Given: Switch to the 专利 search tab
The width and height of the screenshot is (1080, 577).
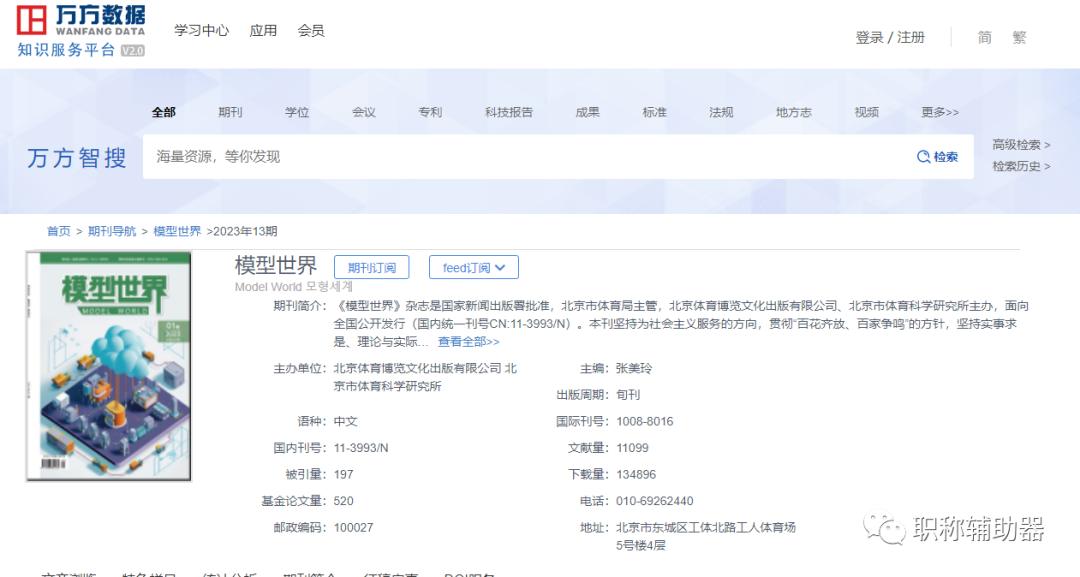Looking at the screenshot, I should (x=430, y=112).
